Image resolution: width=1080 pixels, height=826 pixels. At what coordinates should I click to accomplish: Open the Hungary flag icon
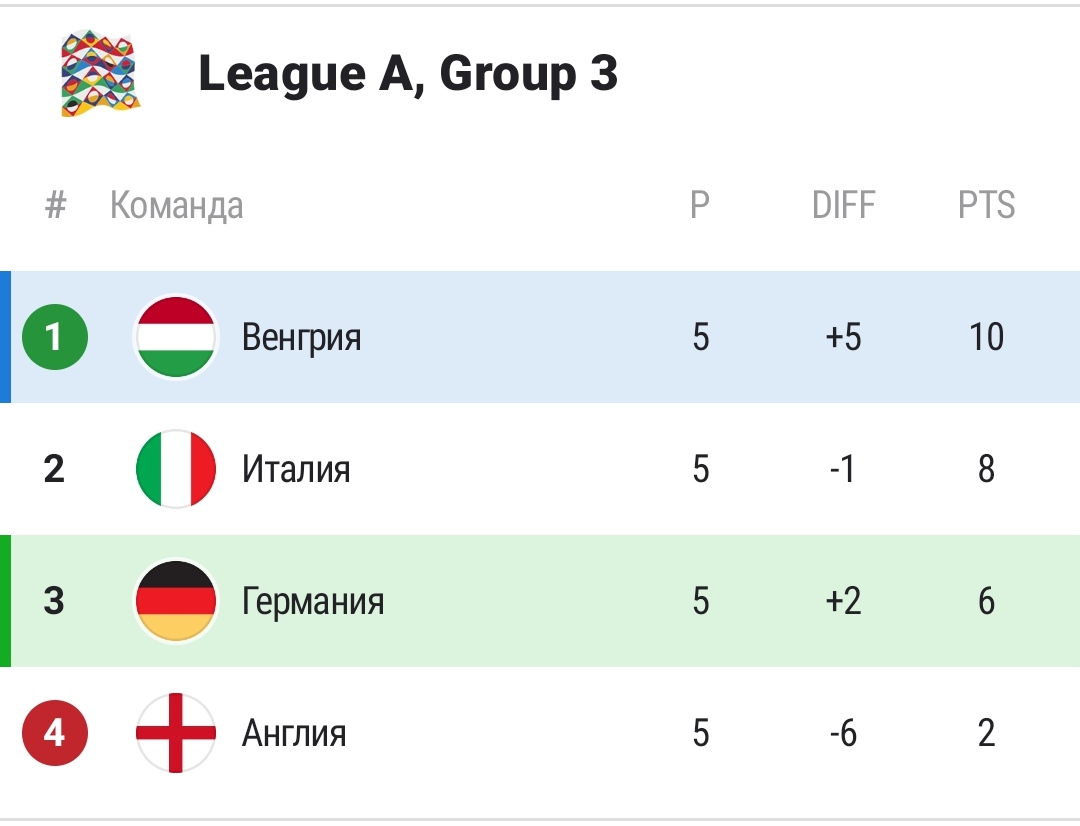[x=176, y=337]
